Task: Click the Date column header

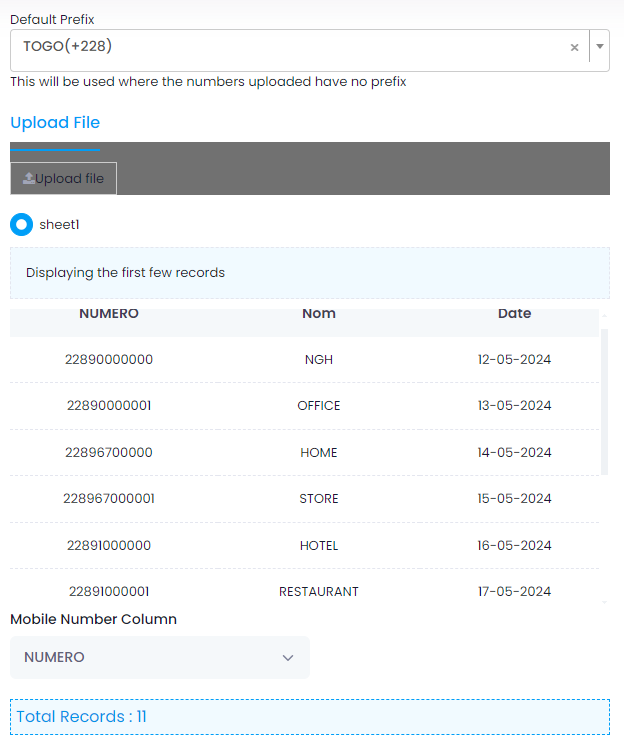Action: pyautogui.click(x=514, y=314)
